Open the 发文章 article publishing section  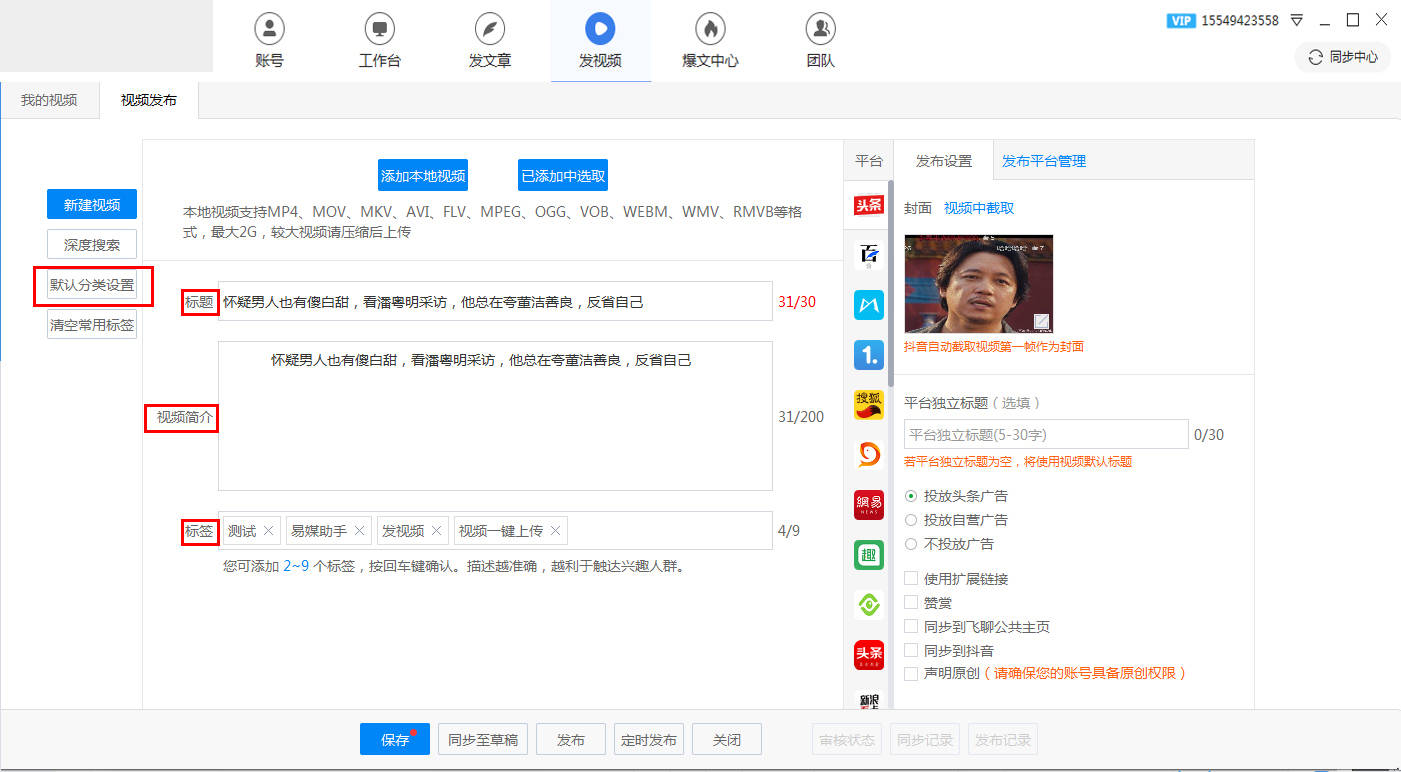[489, 40]
